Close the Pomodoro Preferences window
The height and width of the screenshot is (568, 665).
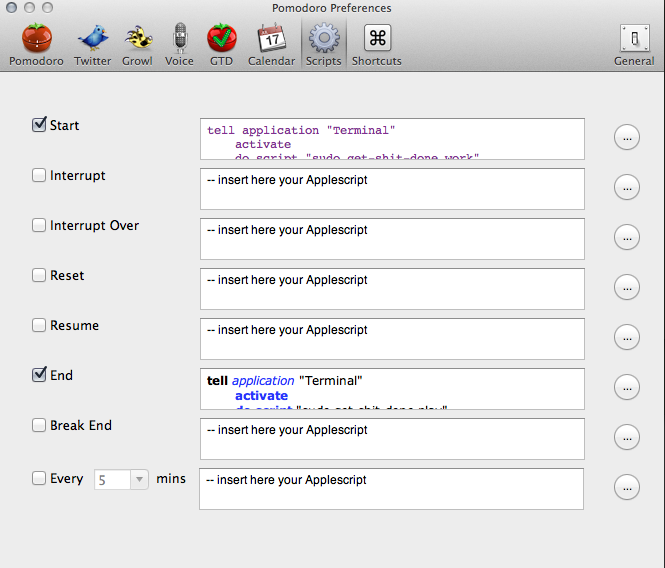point(11,8)
